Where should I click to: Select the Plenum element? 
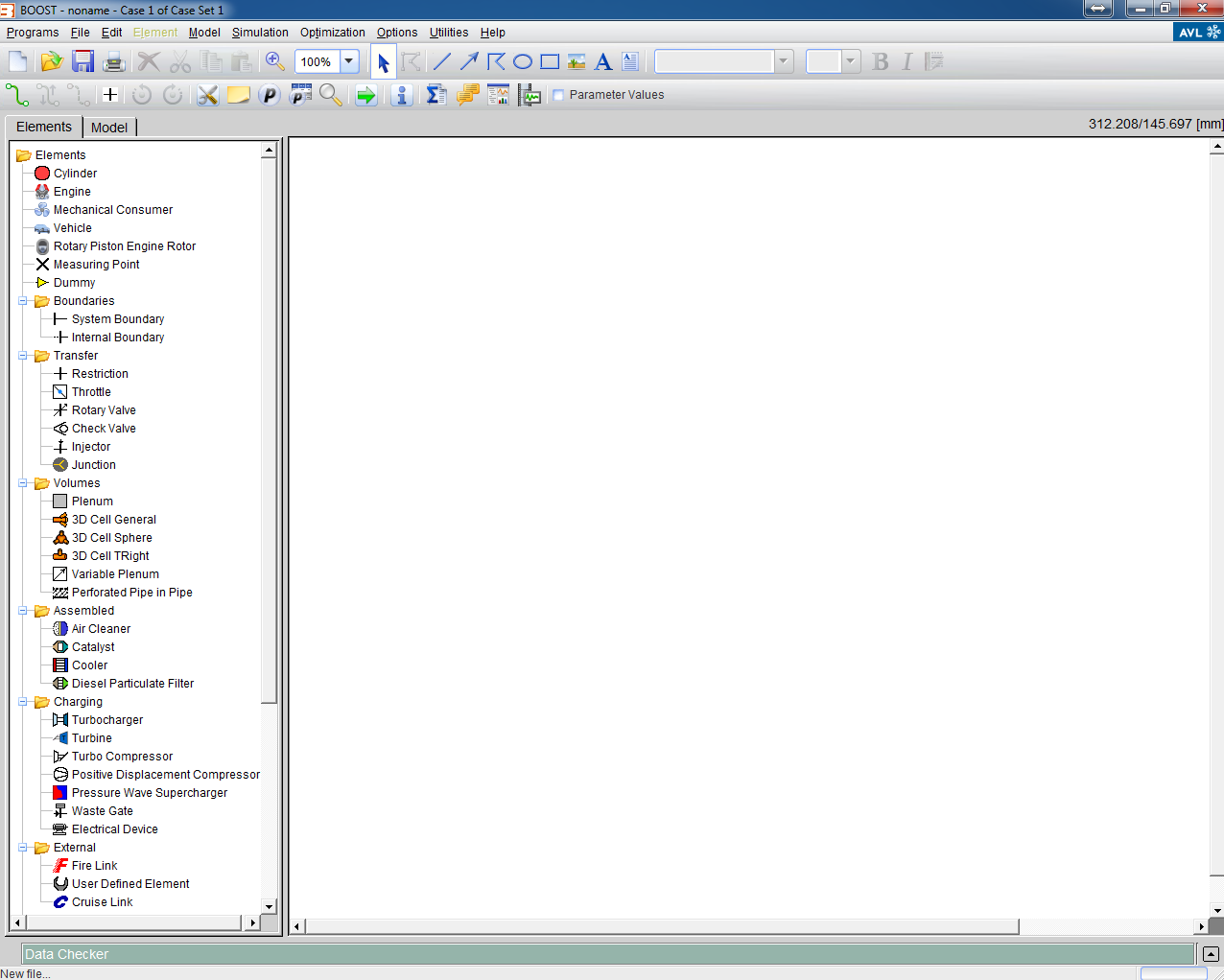[92, 502]
